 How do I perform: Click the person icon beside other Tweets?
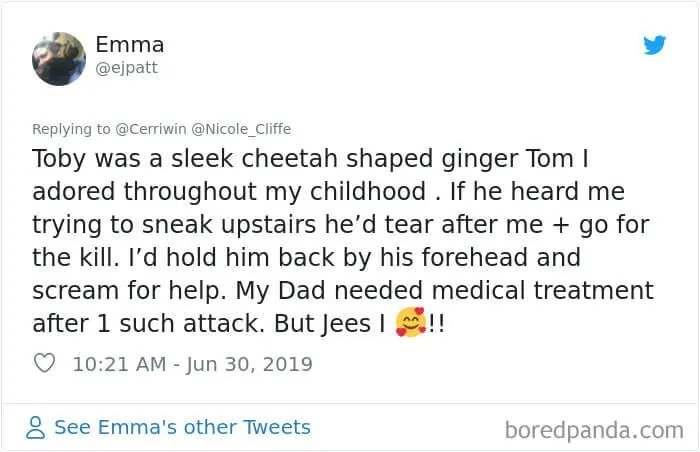pyautogui.click(x=36, y=428)
